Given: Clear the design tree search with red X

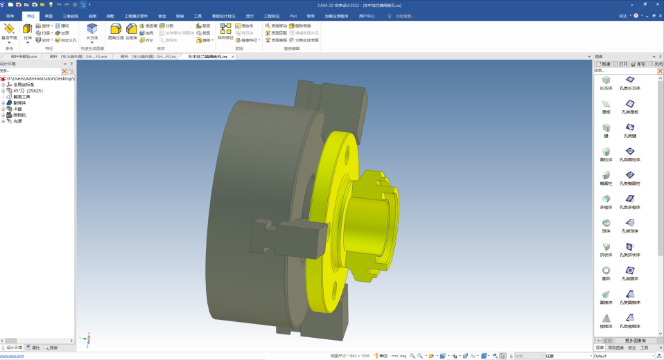Looking at the screenshot, I should [x=64, y=71].
